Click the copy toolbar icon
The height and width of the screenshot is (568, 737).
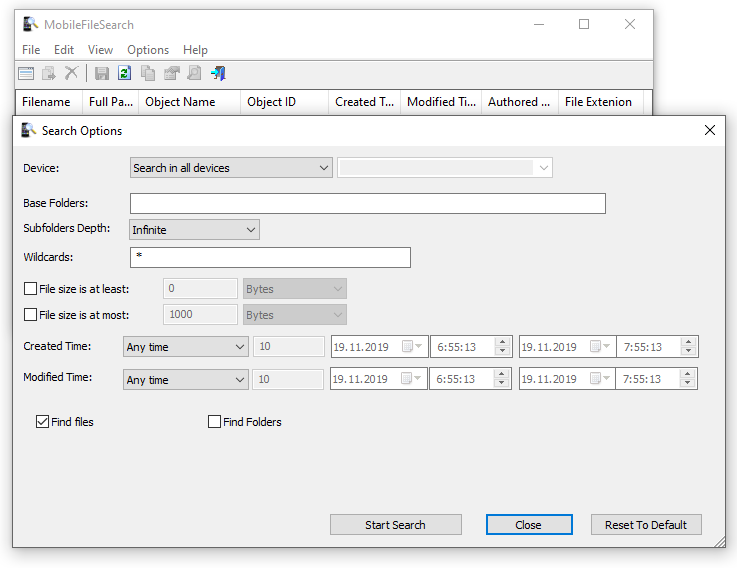(148, 73)
